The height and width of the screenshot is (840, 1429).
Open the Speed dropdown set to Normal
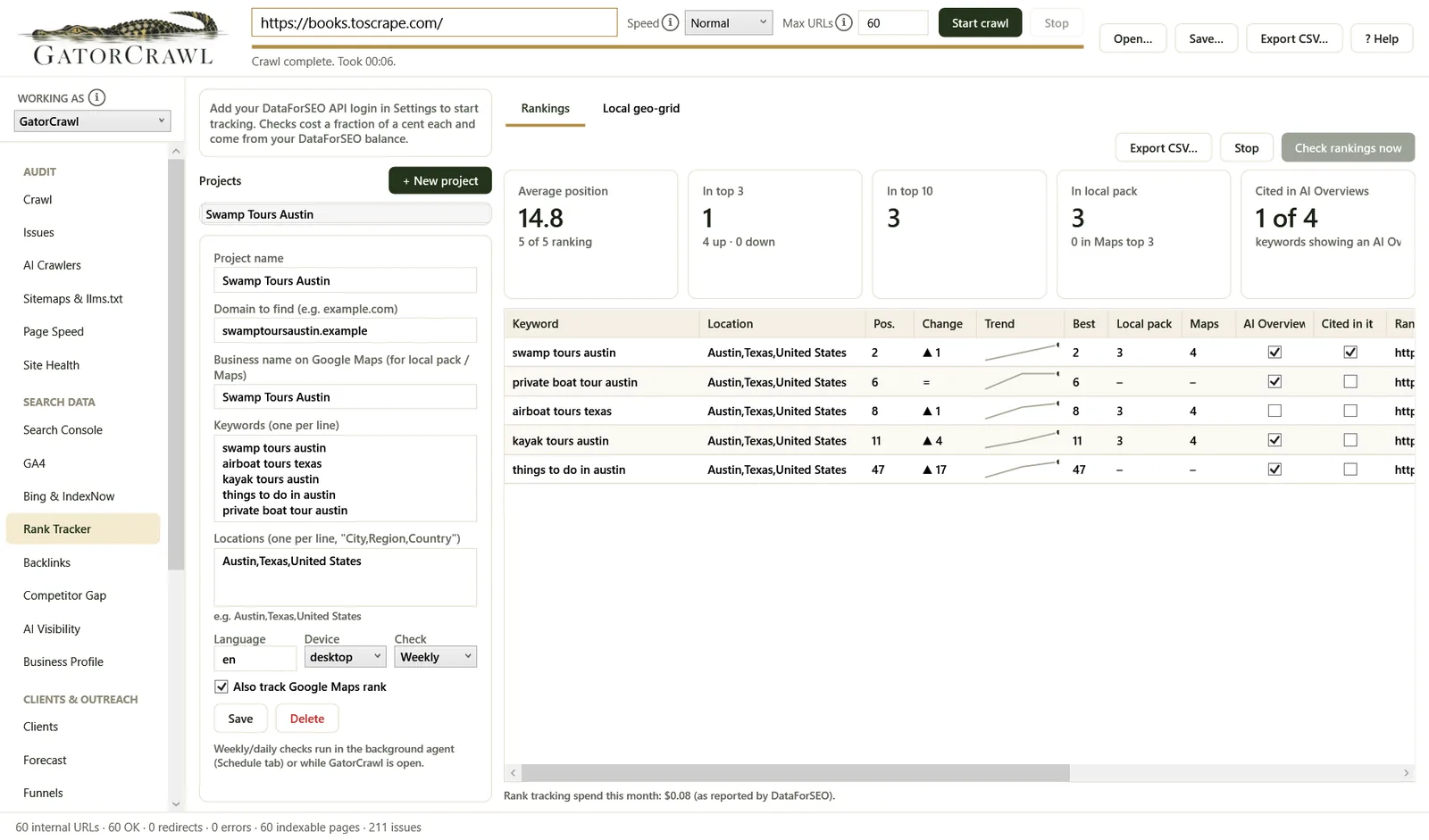click(728, 23)
